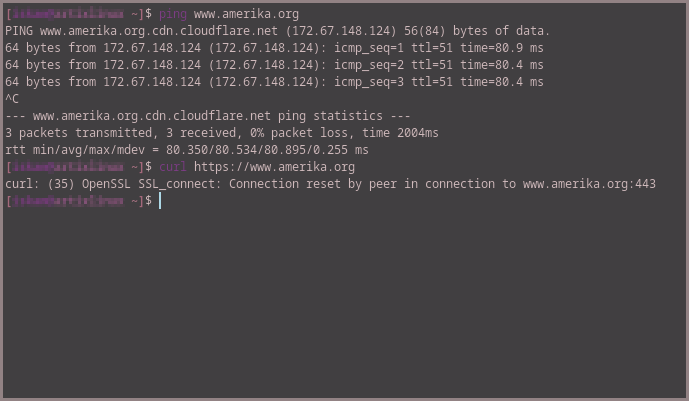
Task: Click the text cursor at the empty prompt
Action: pyautogui.click(x=160, y=201)
